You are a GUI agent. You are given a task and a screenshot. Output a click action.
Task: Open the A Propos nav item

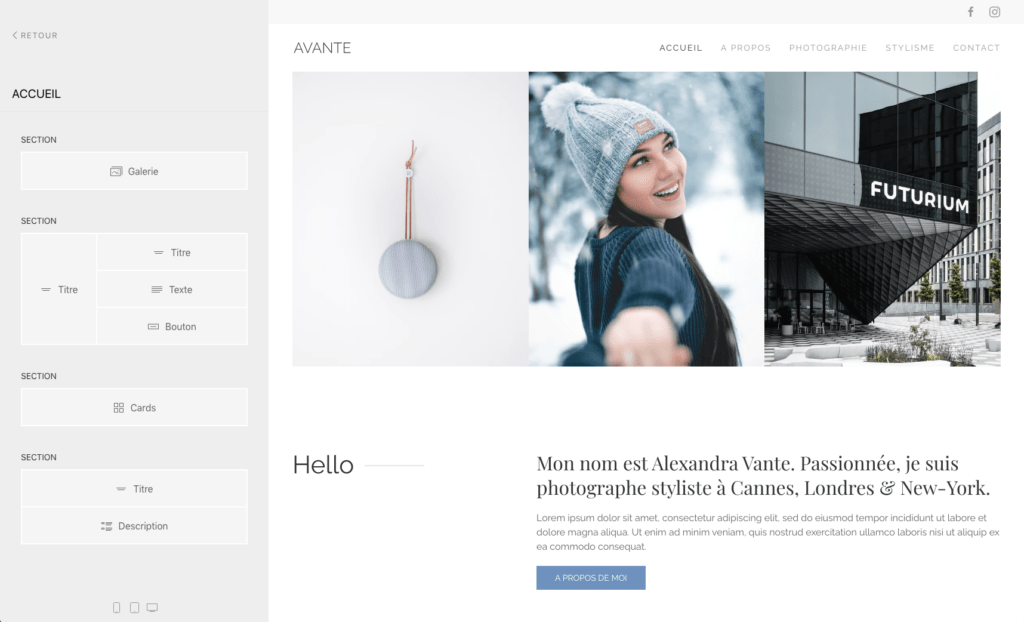click(x=745, y=48)
